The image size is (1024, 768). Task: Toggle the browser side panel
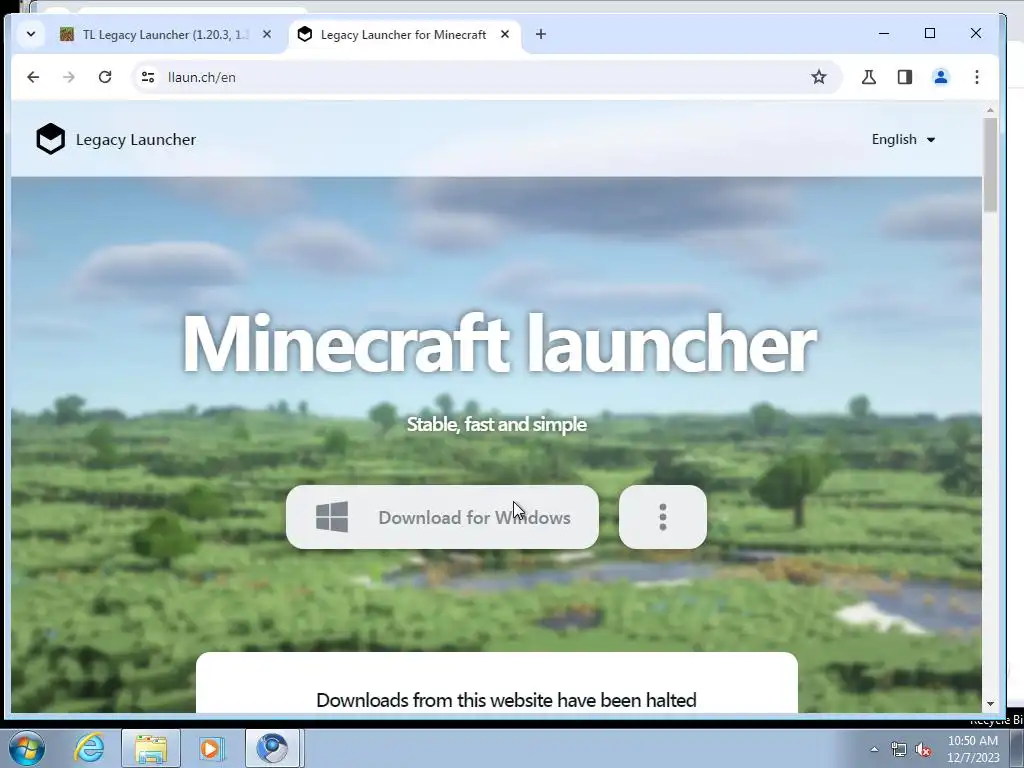pos(904,77)
